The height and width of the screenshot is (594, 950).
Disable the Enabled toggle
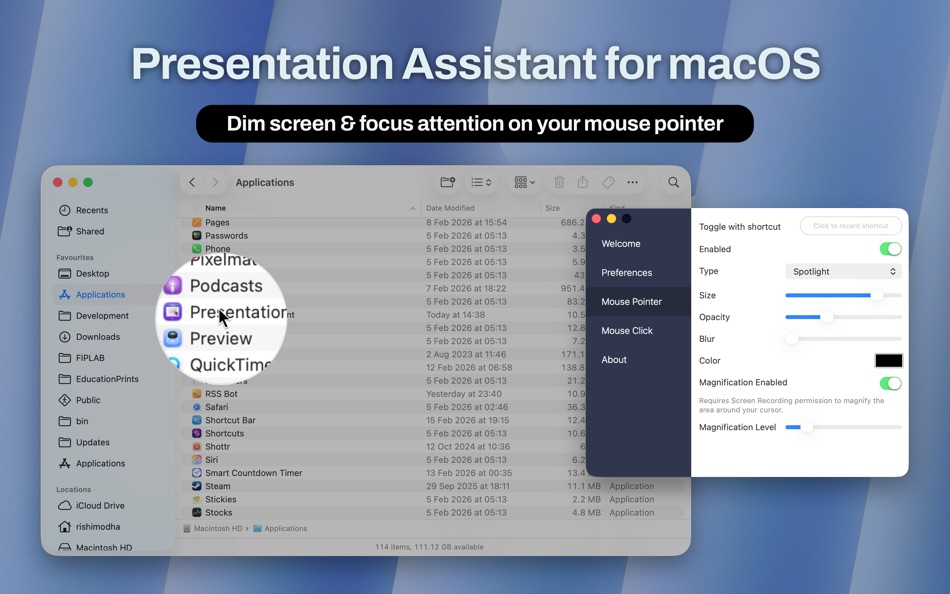[890, 248]
